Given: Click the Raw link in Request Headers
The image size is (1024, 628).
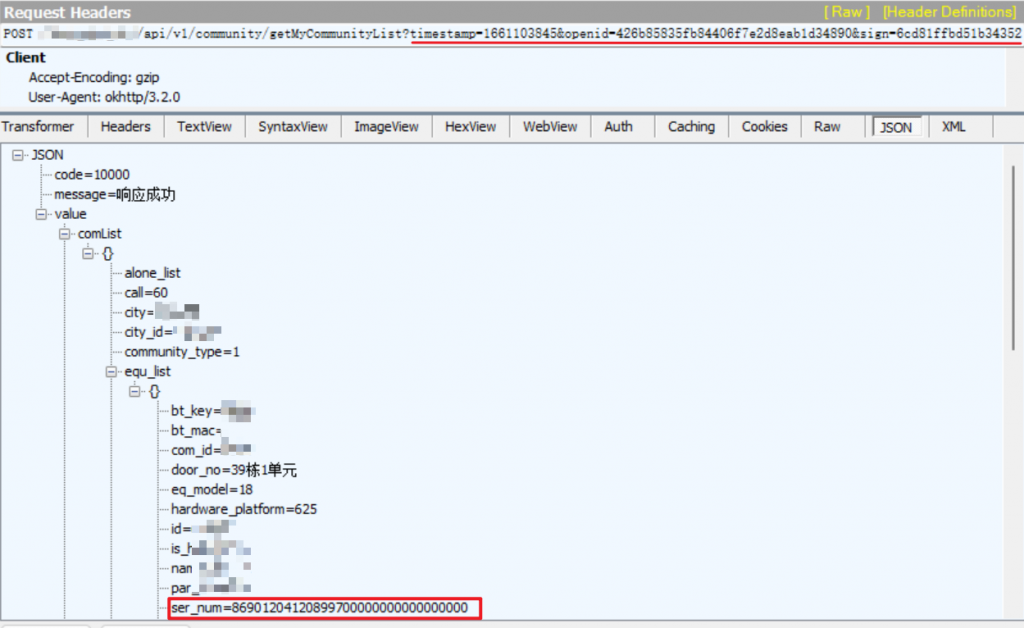Looking at the screenshot, I should (846, 12).
